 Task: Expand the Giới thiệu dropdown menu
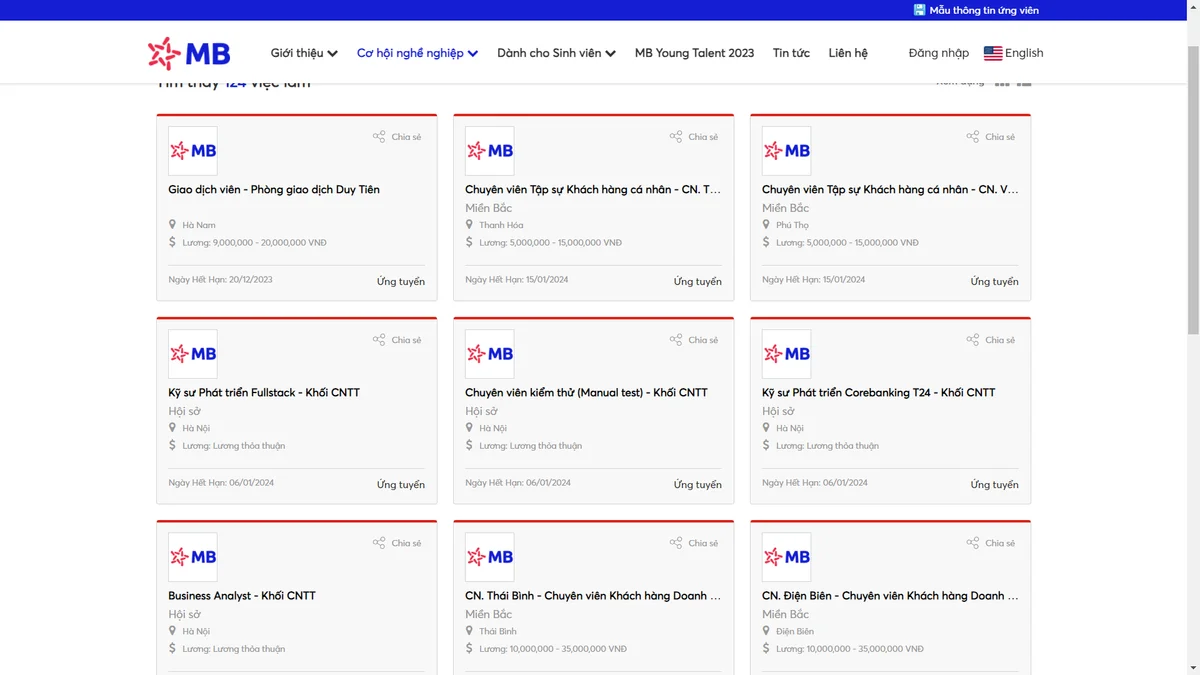point(304,53)
